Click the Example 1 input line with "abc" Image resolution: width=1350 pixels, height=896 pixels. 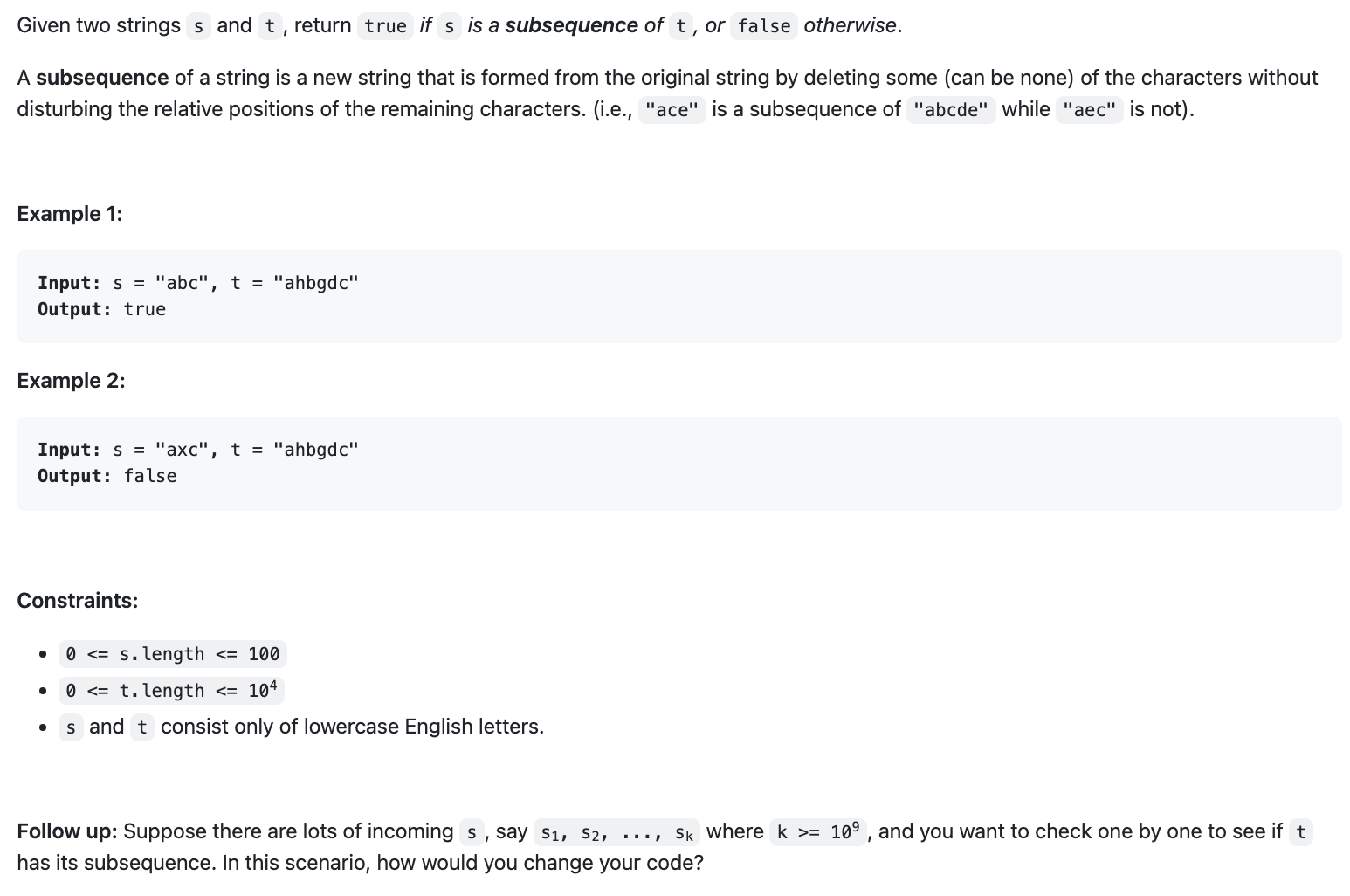pos(198,283)
